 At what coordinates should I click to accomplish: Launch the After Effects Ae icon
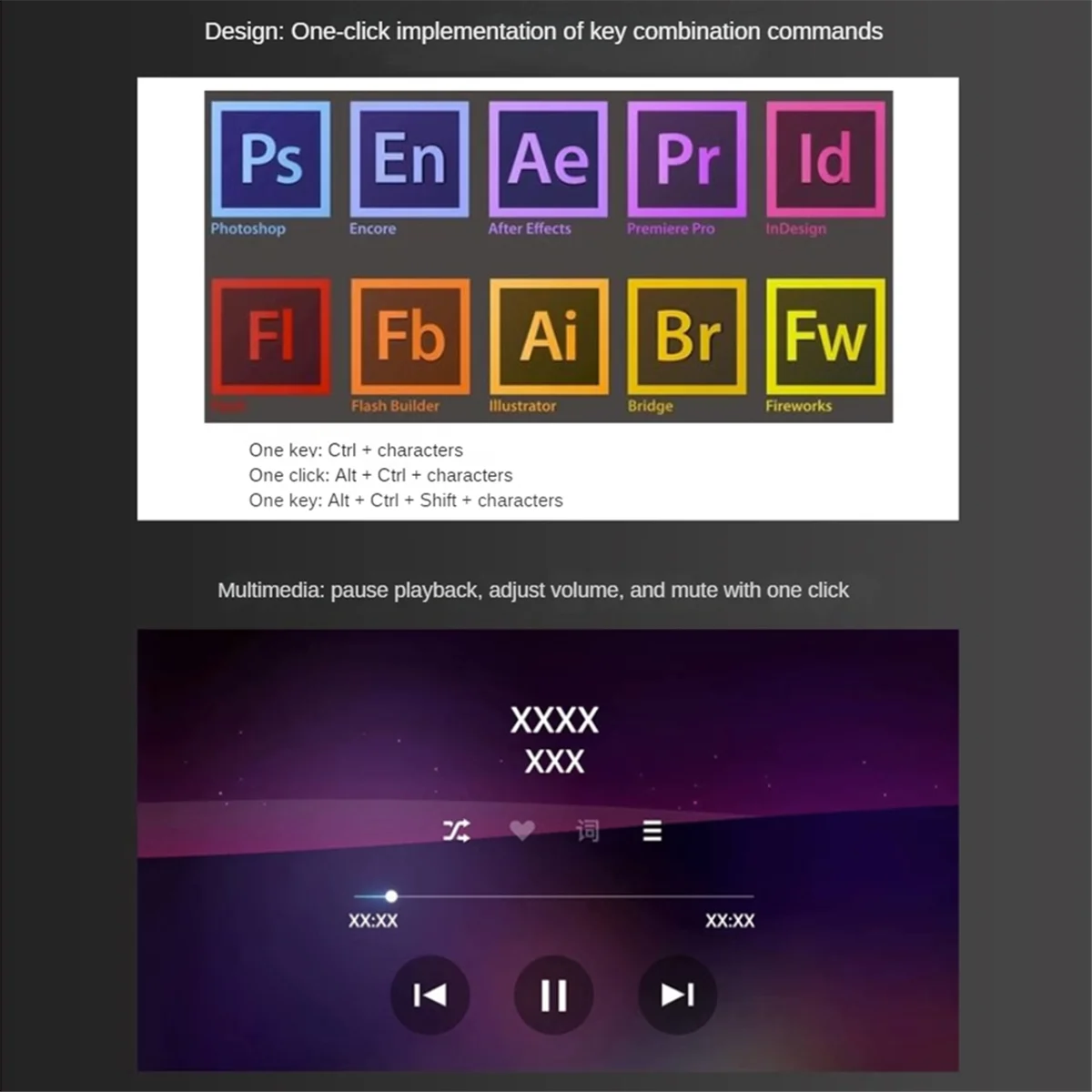click(548, 159)
